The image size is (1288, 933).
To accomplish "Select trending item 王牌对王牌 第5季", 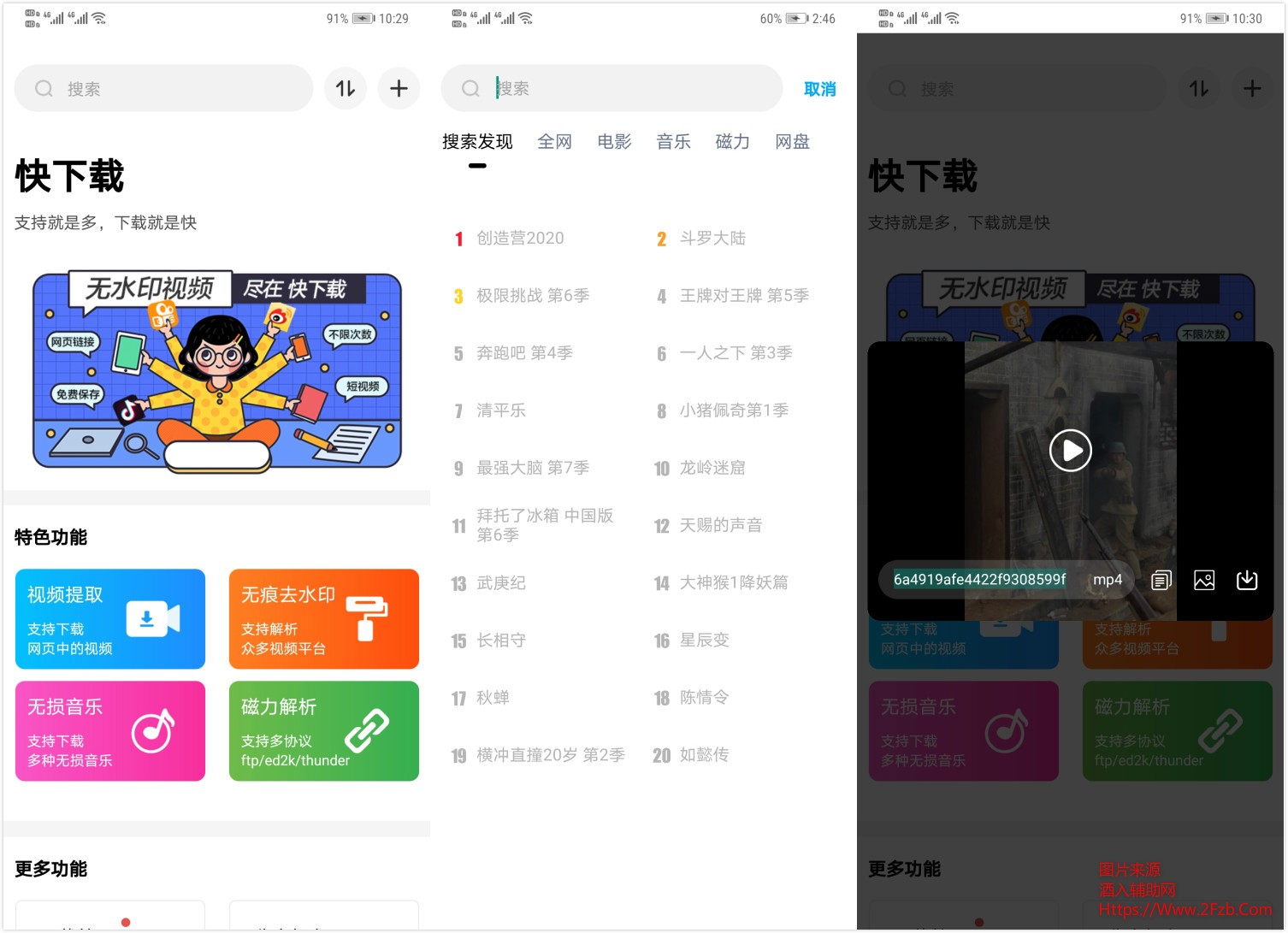I will point(744,296).
